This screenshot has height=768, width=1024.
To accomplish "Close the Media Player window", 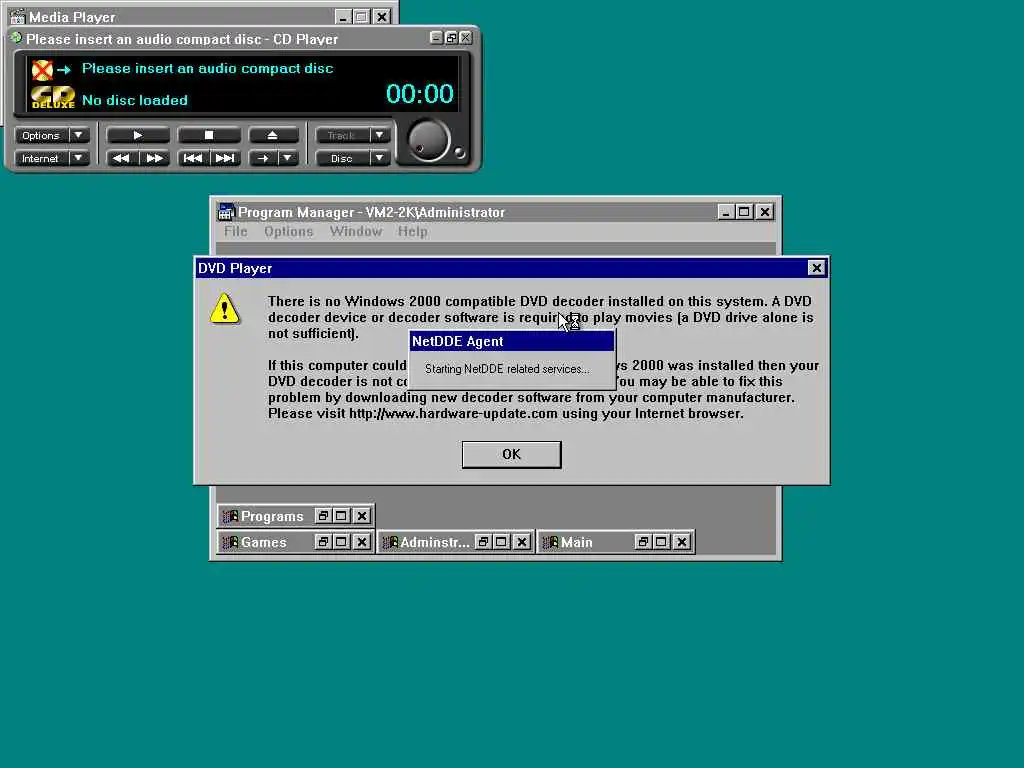I will [x=382, y=16].
